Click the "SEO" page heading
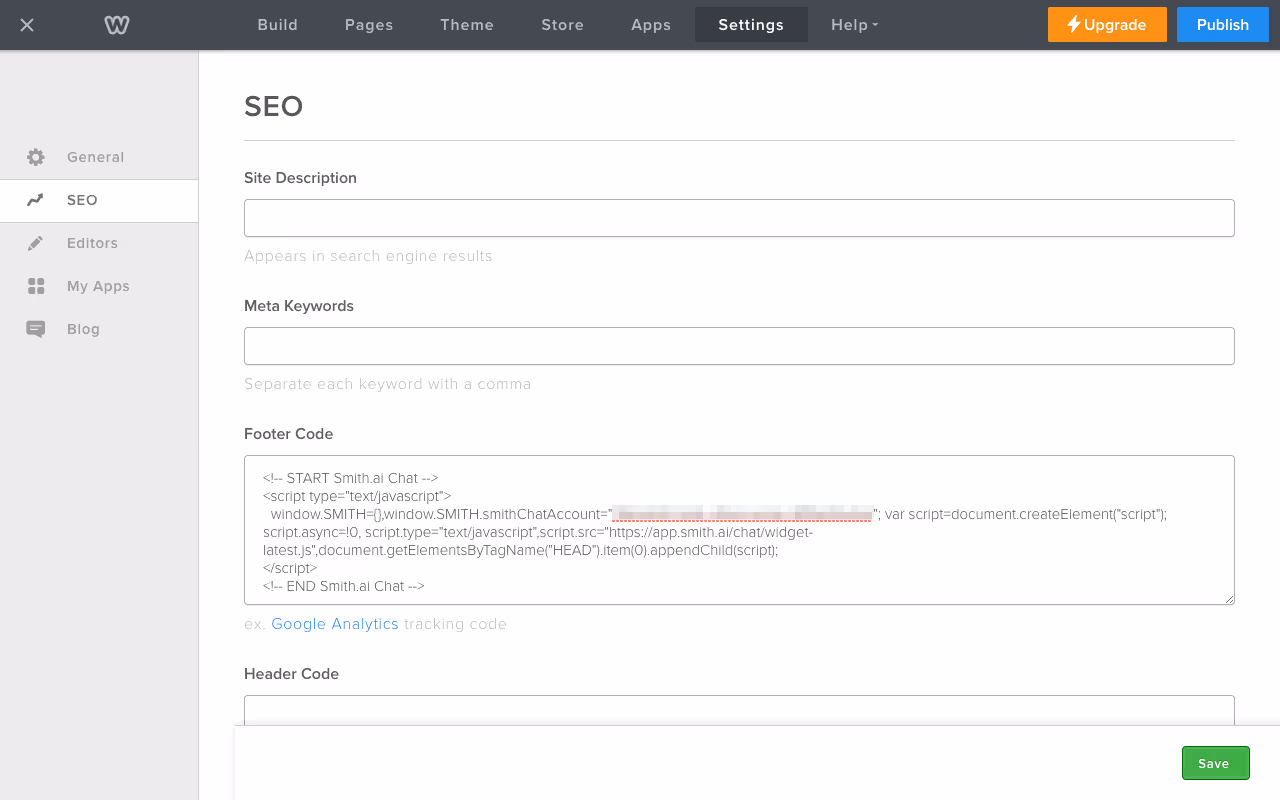Viewport: 1280px width, 800px height. (273, 106)
